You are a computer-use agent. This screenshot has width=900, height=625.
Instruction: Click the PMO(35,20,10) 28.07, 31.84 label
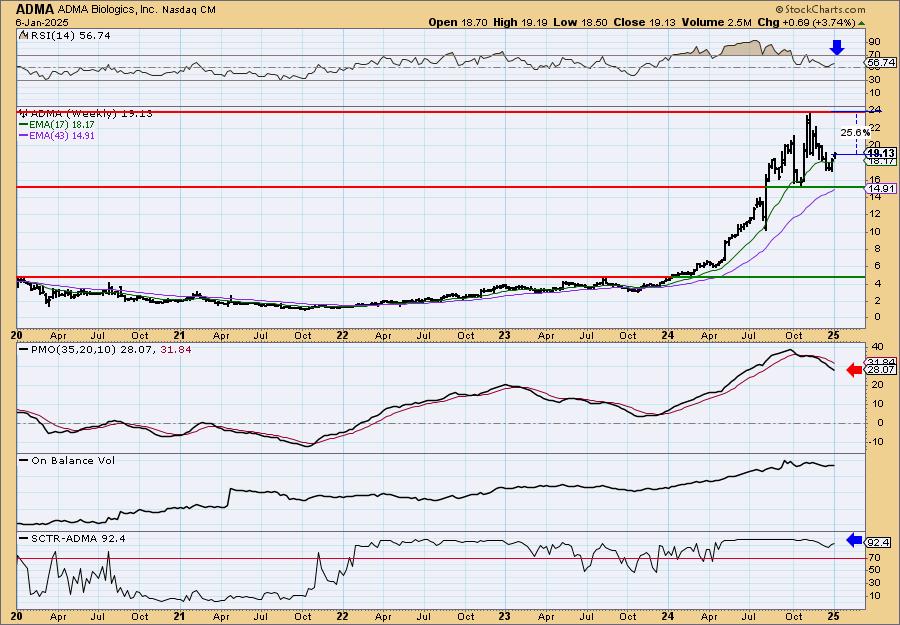point(110,350)
